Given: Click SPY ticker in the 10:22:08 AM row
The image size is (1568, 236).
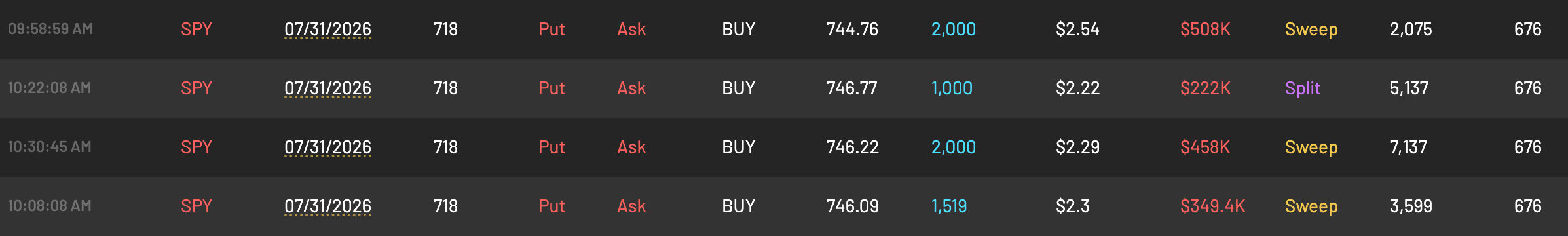Looking at the screenshot, I should point(196,88).
